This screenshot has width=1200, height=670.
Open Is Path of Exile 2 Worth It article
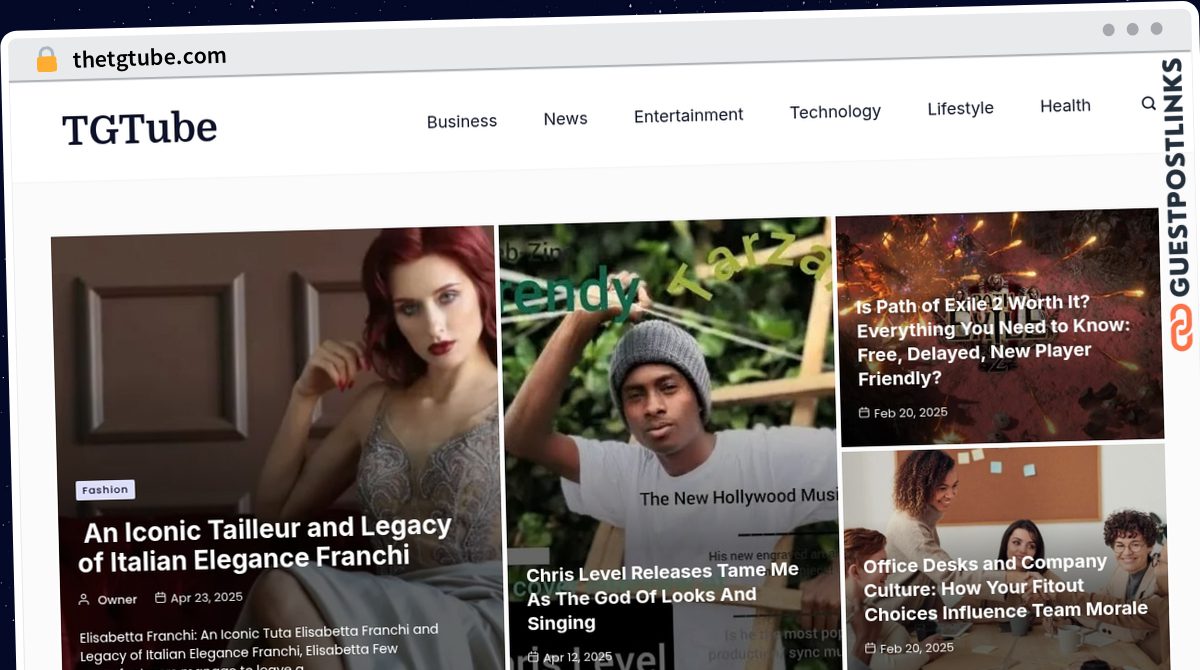pos(992,340)
